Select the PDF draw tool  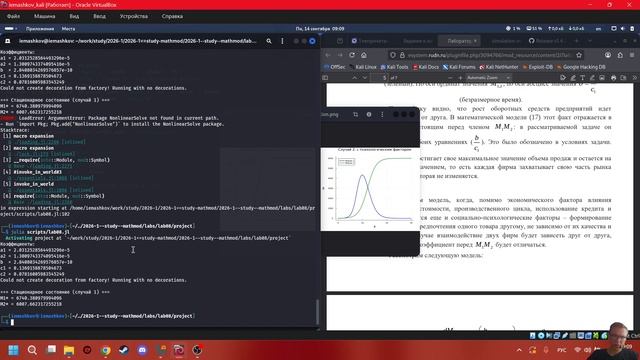(592, 78)
